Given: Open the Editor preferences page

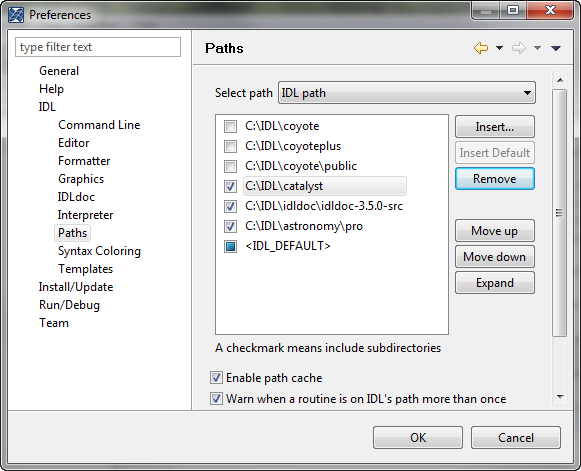Looking at the screenshot, I should [x=73, y=143].
